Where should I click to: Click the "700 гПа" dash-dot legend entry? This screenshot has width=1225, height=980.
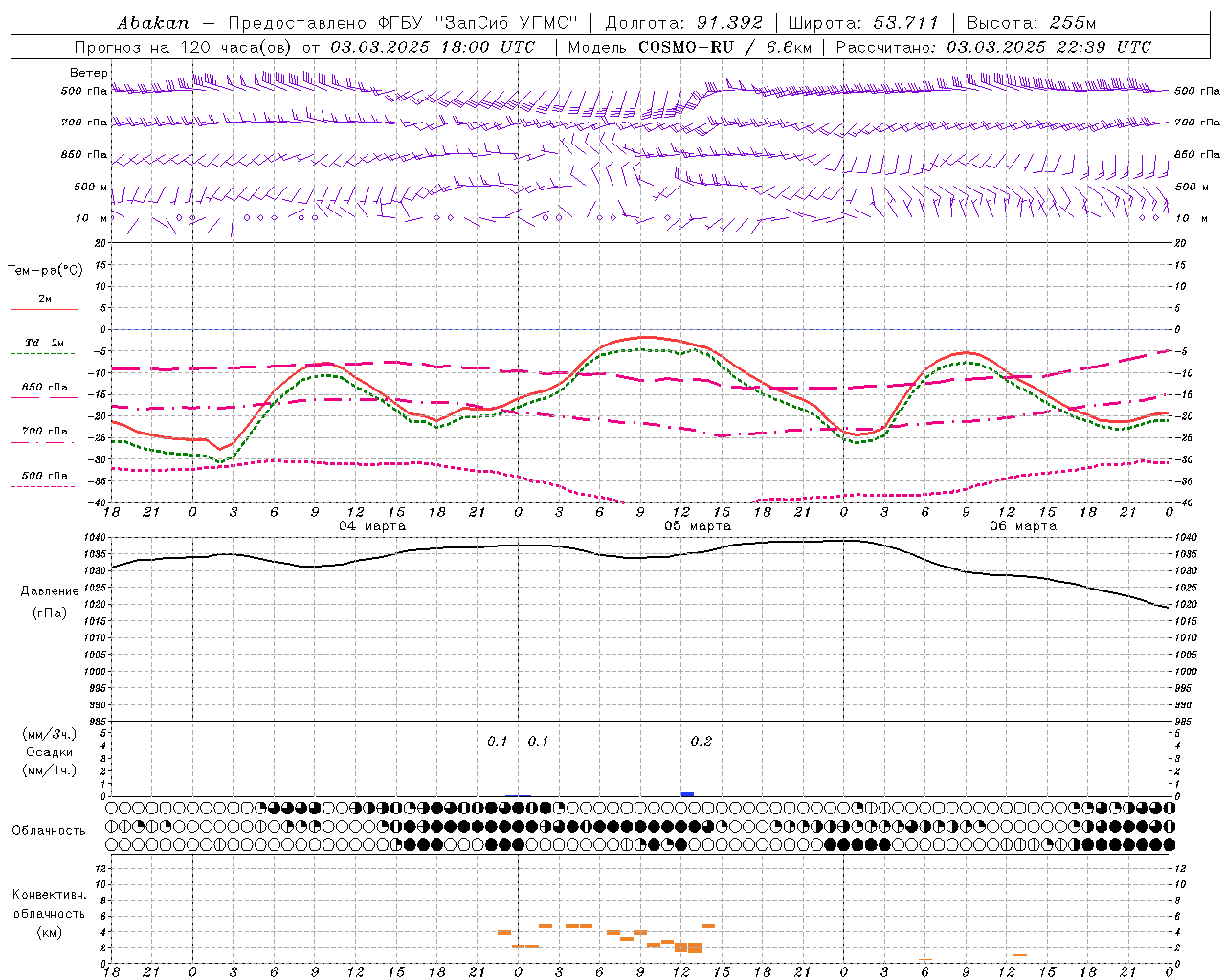(x=45, y=435)
